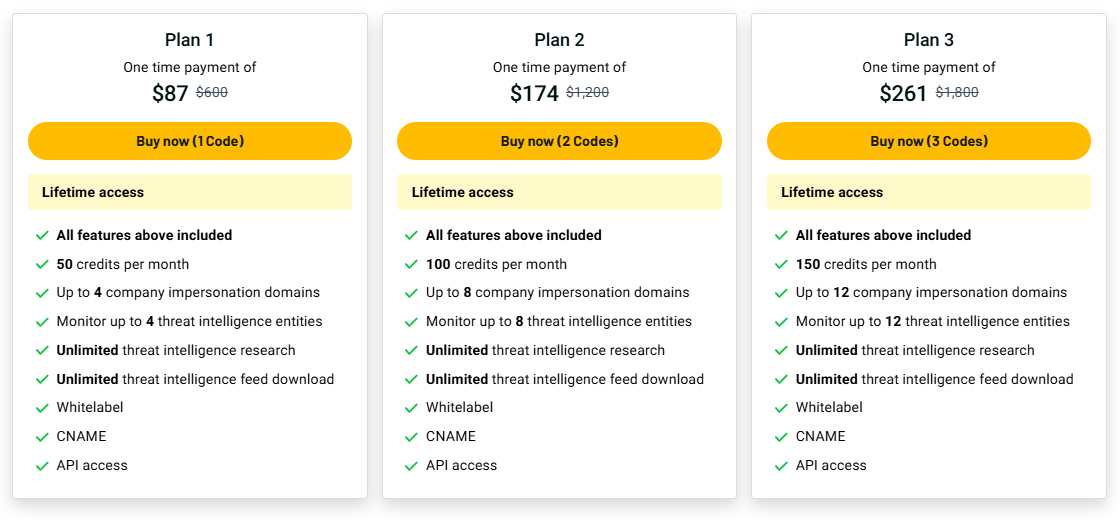The height and width of the screenshot is (524, 1120).
Task: Click checkmark beside Plan 2 Whitelabel
Action: (411, 408)
